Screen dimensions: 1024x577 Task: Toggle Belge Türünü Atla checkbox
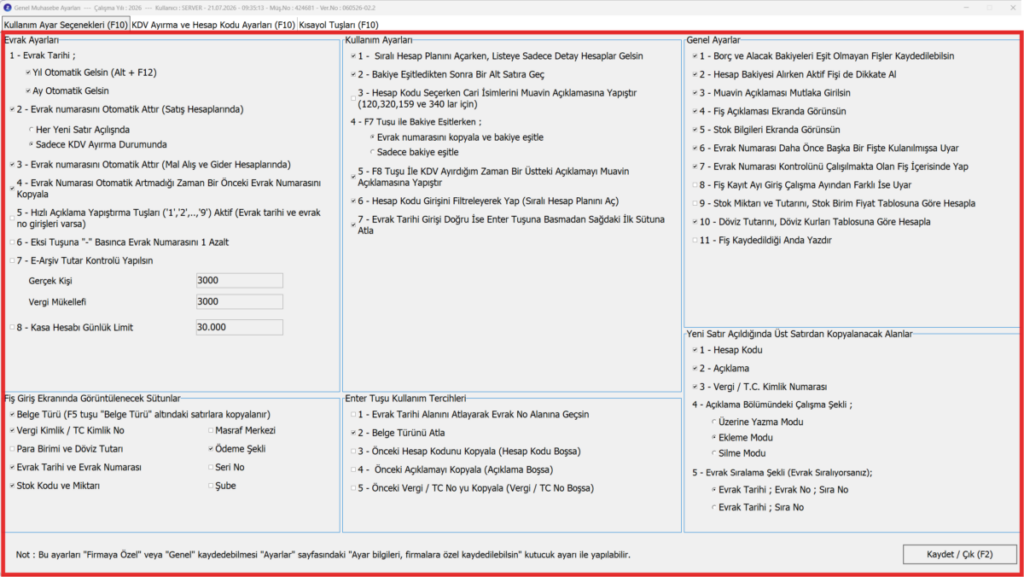pyautogui.click(x=353, y=433)
